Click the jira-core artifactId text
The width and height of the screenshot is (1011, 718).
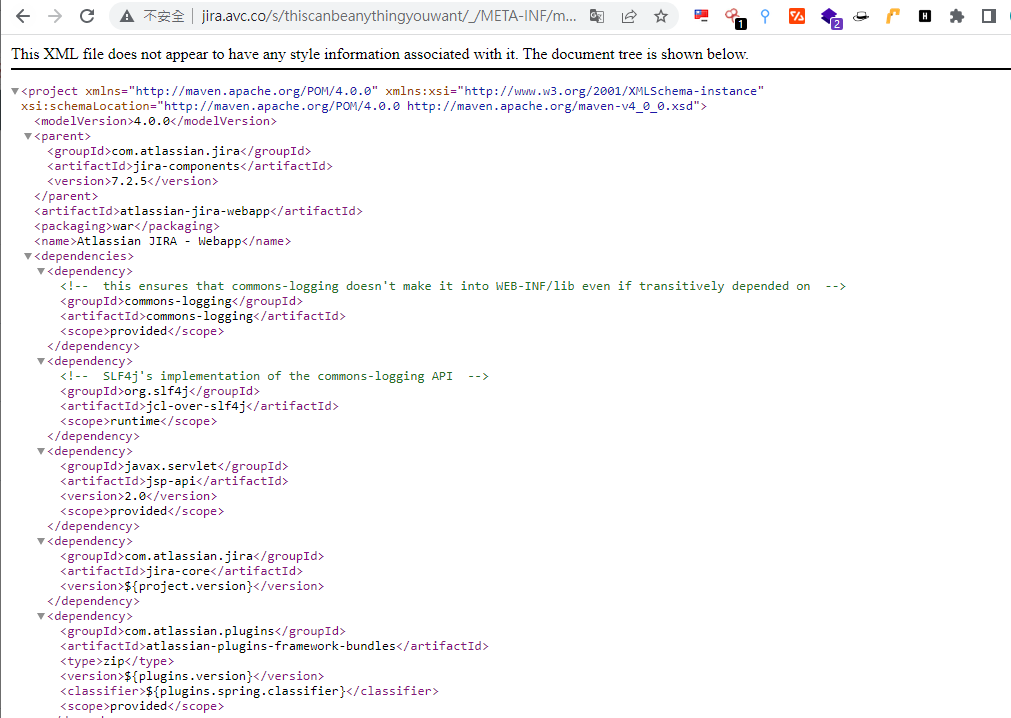point(178,571)
